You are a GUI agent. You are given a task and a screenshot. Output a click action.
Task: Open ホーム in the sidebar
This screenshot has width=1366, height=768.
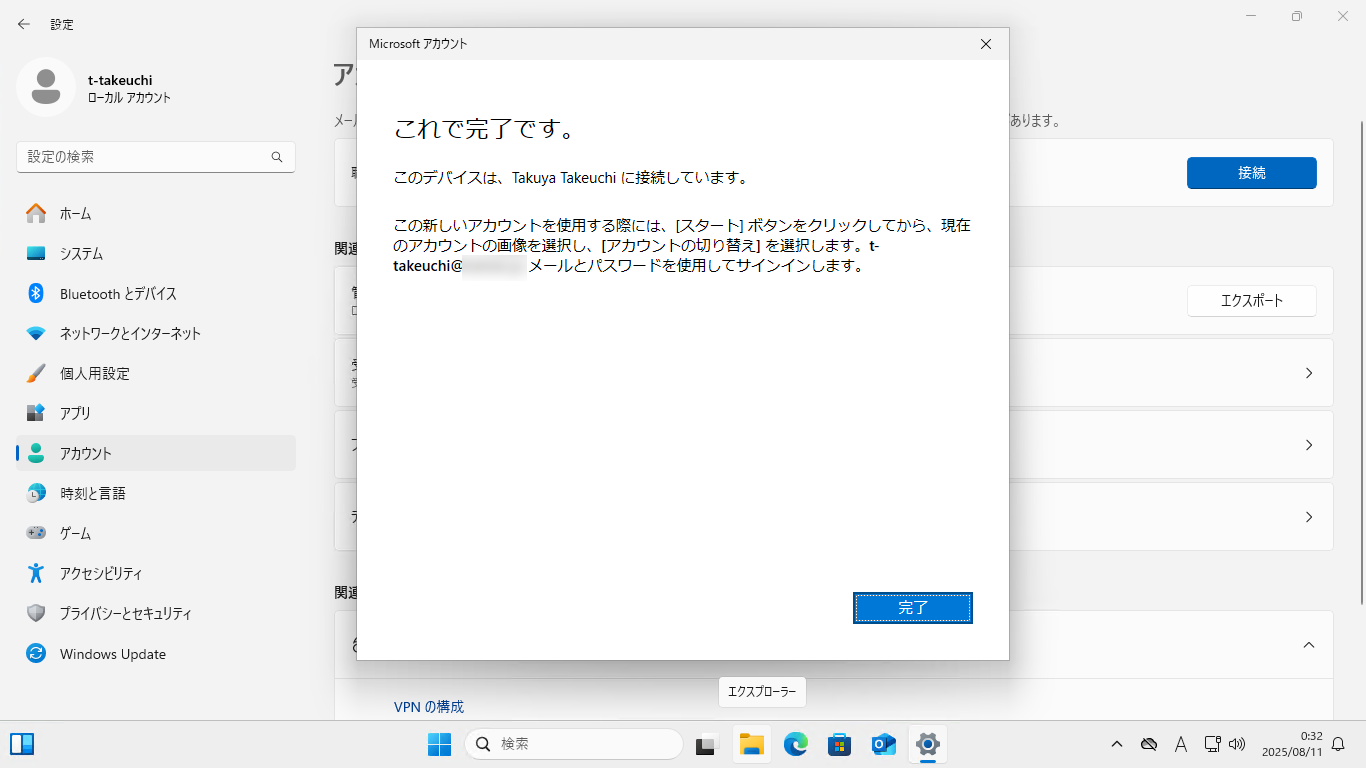156,213
